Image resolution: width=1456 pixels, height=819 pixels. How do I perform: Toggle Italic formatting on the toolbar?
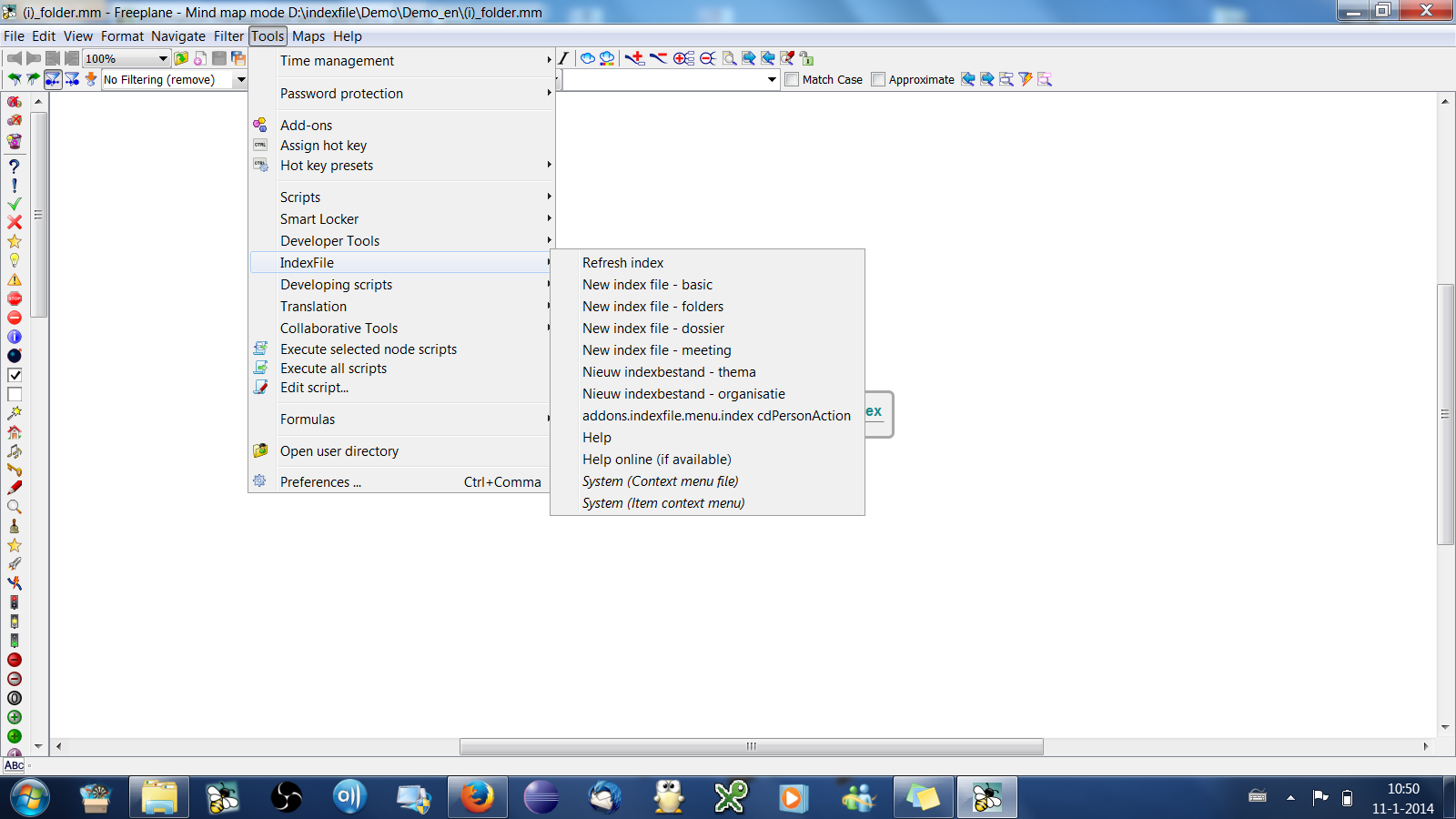pos(562,57)
